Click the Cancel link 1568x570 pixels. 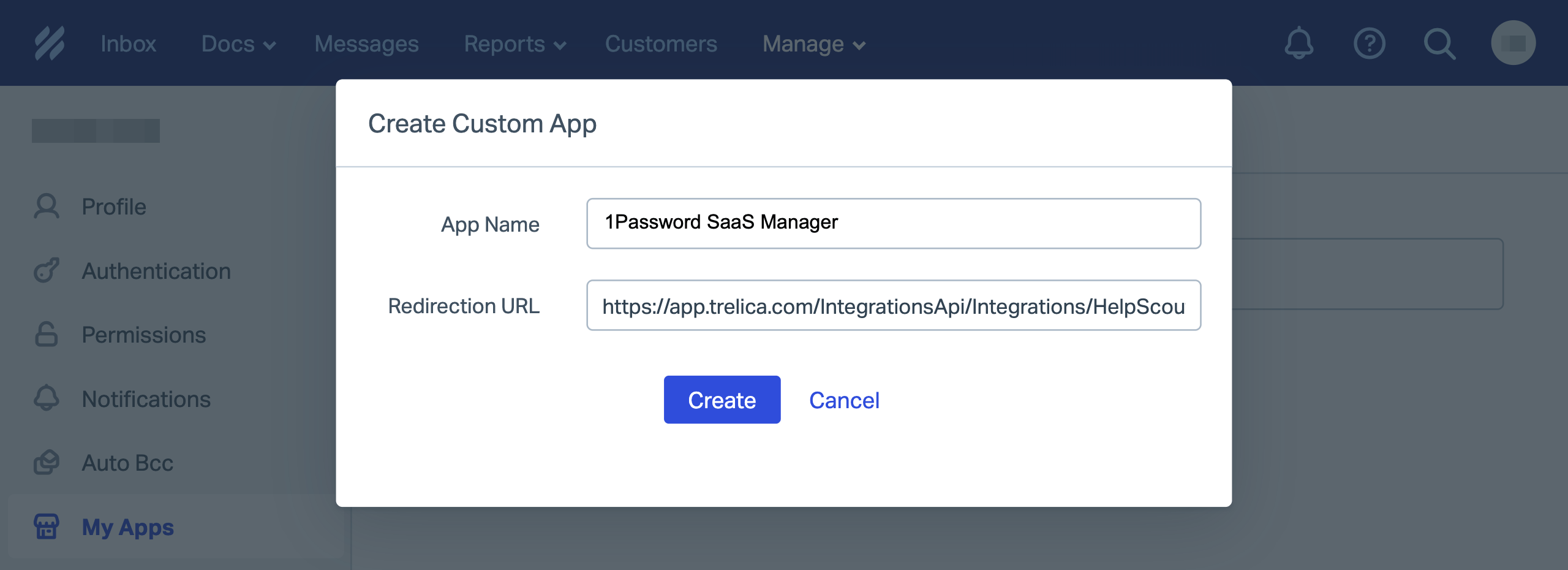[x=844, y=400]
